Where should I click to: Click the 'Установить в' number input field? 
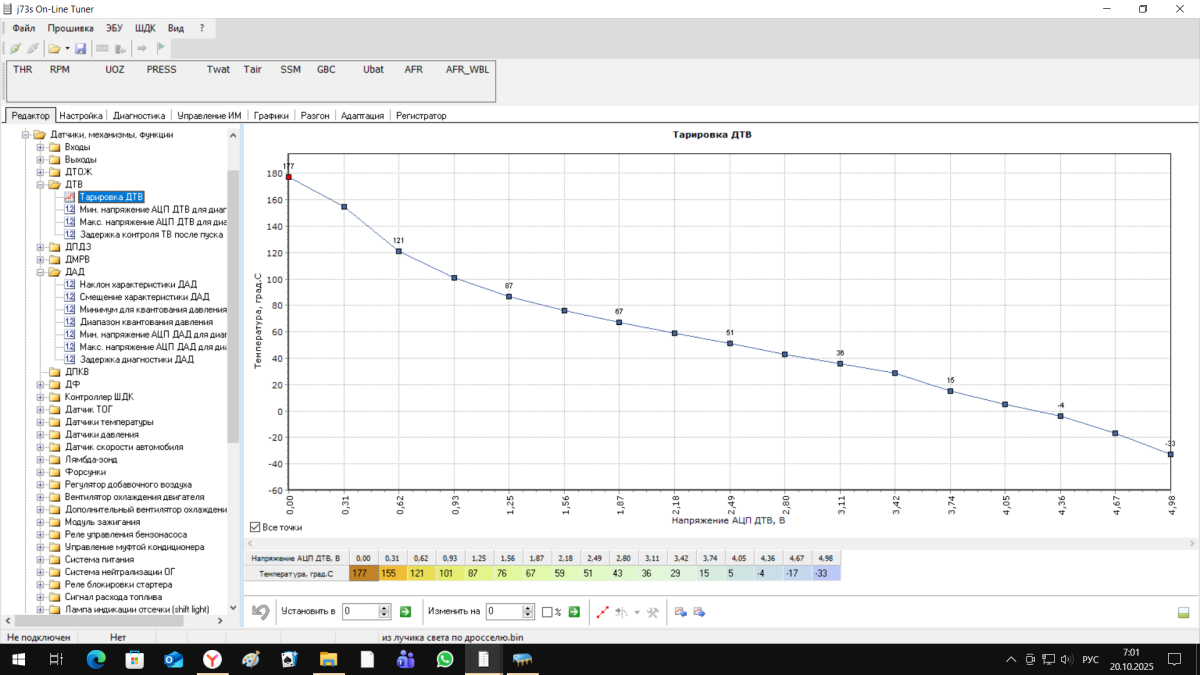point(360,611)
